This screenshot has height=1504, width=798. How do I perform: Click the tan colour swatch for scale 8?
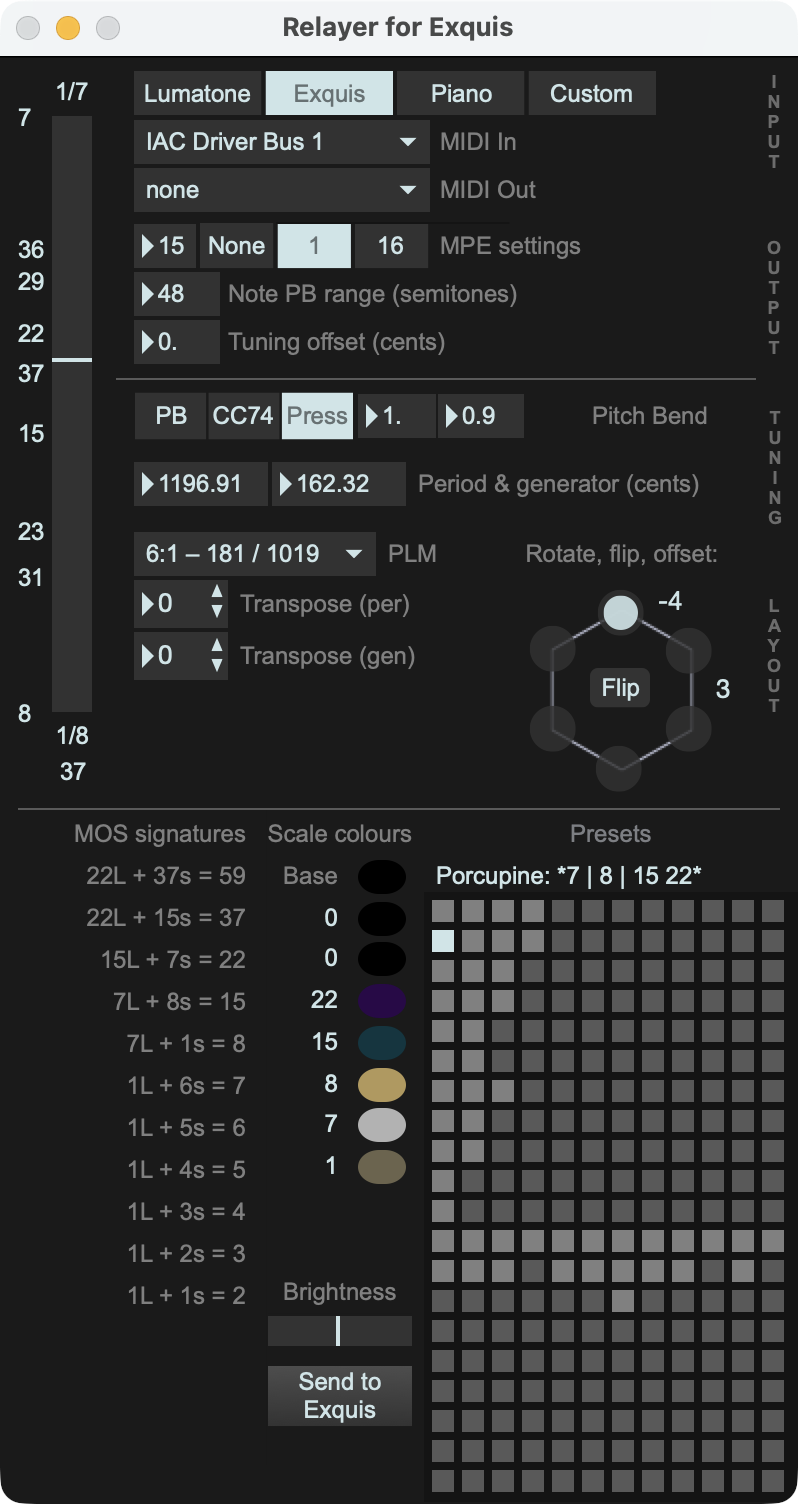pyautogui.click(x=382, y=1084)
